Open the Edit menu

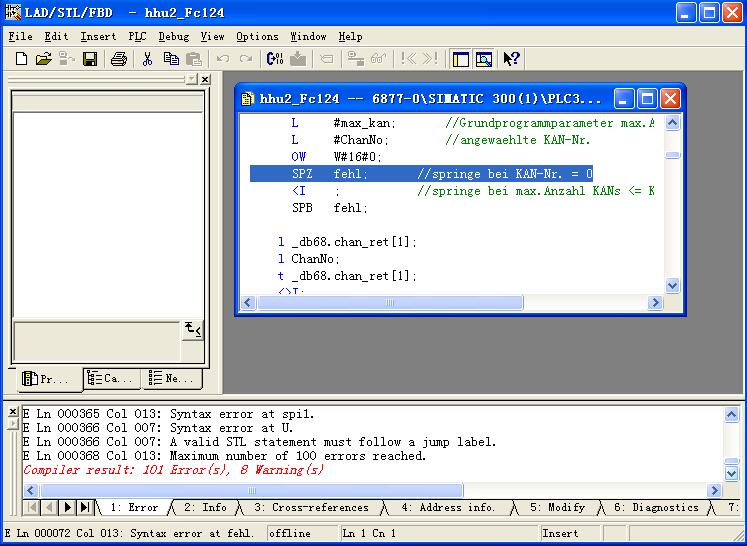coord(56,36)
